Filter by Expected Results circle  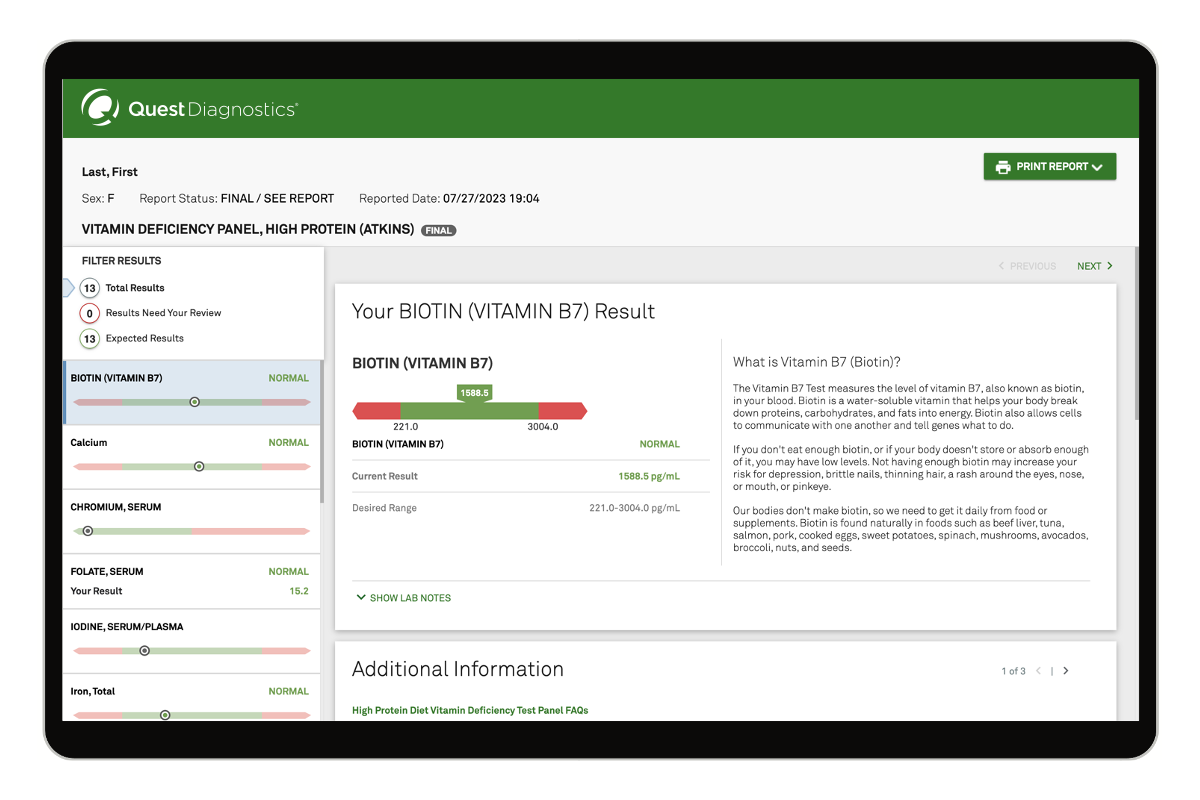click(89, 338)
